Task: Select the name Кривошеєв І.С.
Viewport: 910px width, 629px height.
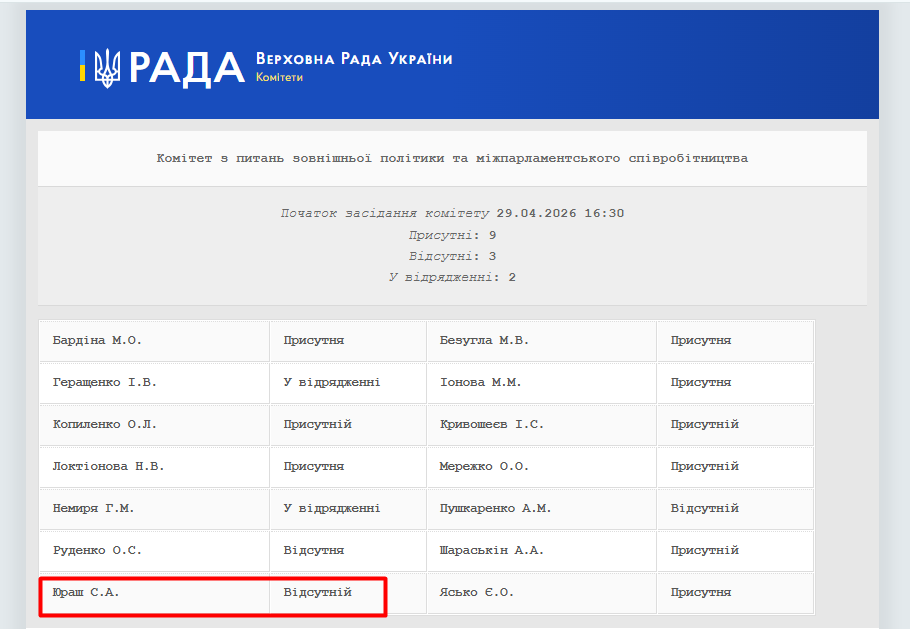Action: 492,424
